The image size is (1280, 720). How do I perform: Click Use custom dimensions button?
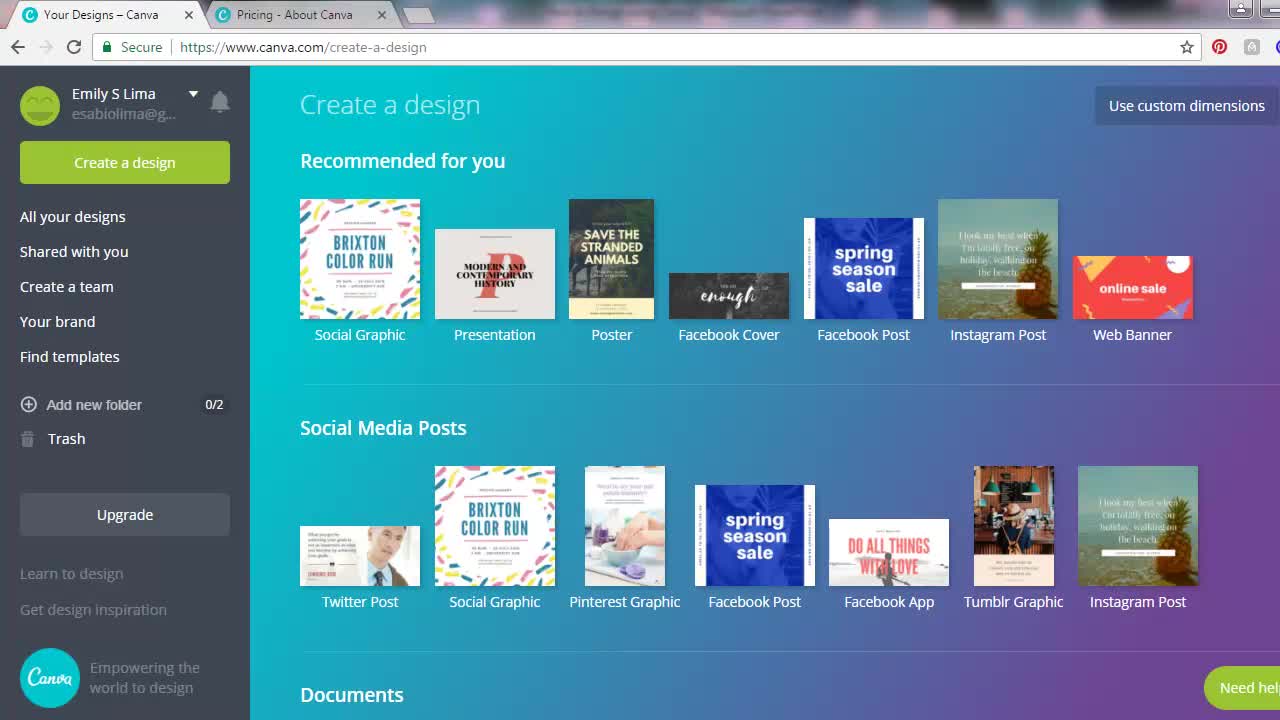coord(1187,106)
